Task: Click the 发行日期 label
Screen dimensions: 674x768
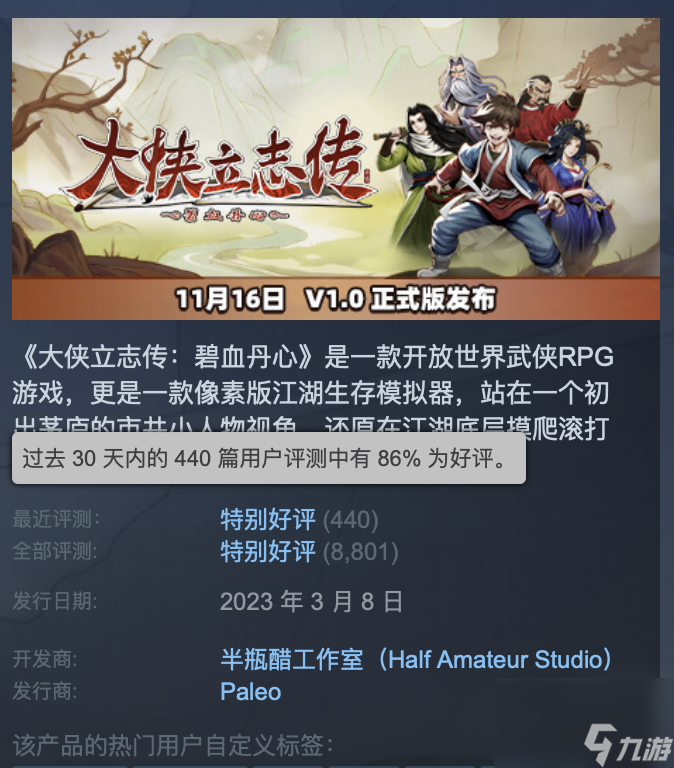Action: tap(55, 601)
